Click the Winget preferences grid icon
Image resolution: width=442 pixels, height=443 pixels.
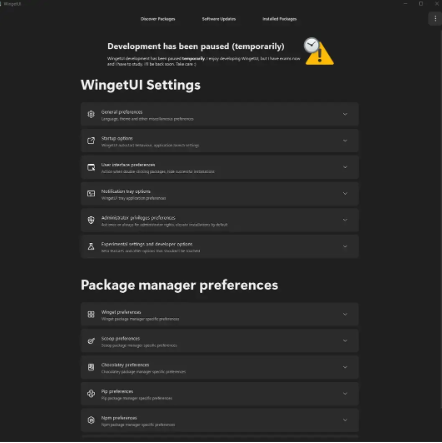[91, 314]
